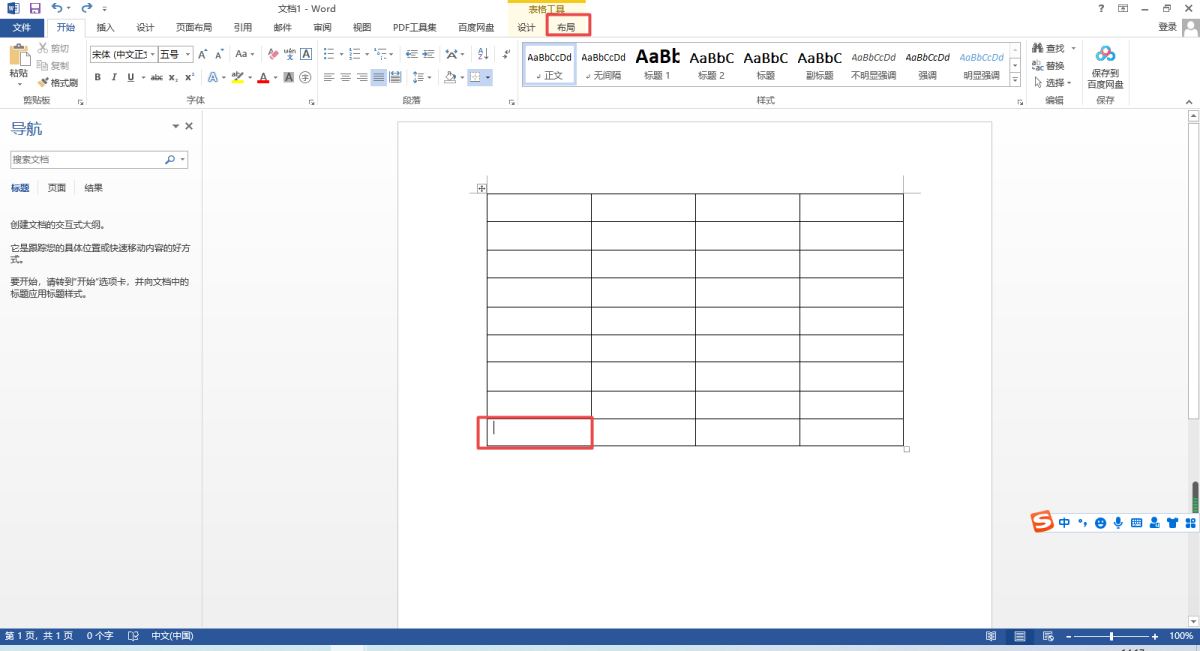The image size is (1200, 651).
Task: Center-align the paragraph text
Action: click(x=345, y=77)
